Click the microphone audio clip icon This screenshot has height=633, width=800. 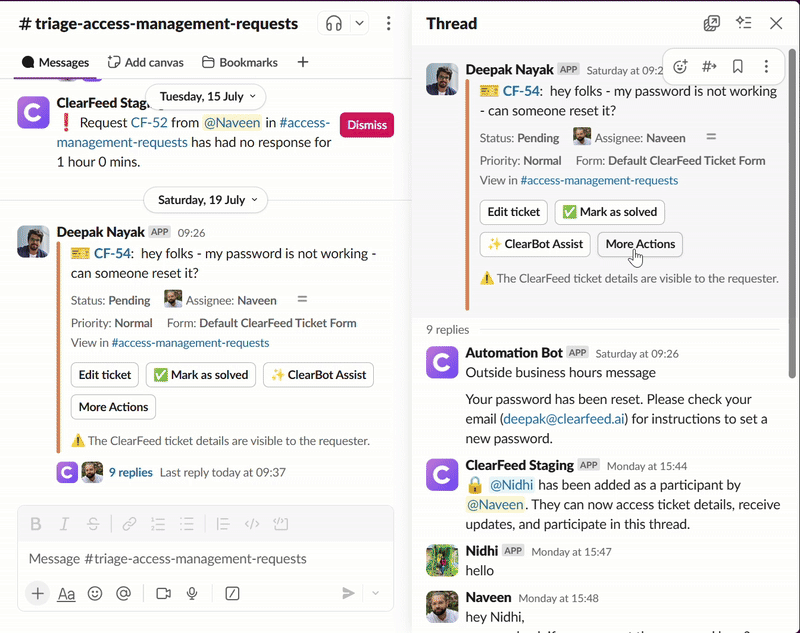pos(192,593)
